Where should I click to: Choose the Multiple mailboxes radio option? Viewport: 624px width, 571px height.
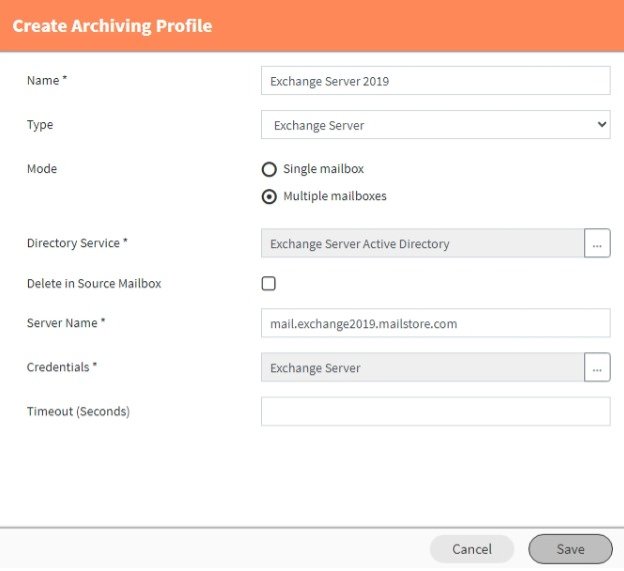point(269,197)
